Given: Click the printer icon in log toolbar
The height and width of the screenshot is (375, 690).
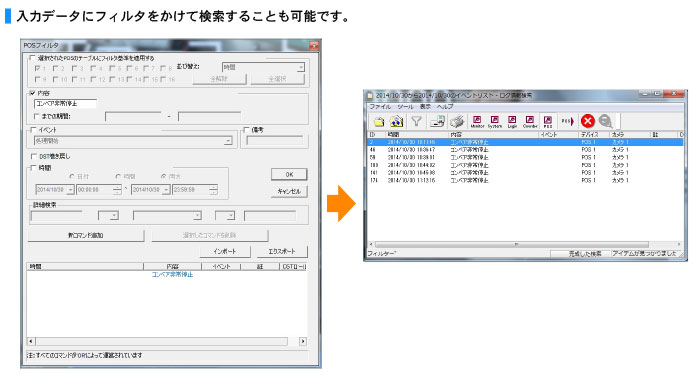Looking at the screenshot, I should tap(457, 121).
